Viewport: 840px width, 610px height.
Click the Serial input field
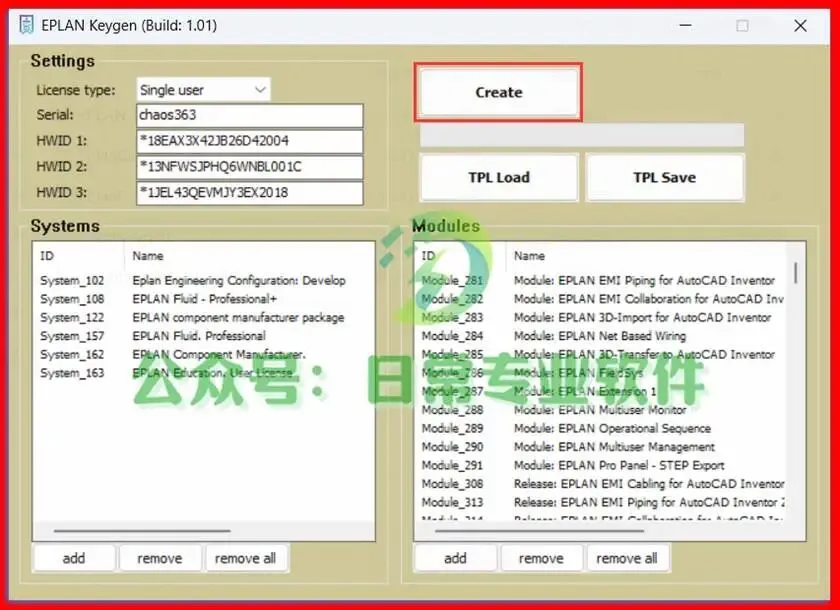click(x=250, y=115)
